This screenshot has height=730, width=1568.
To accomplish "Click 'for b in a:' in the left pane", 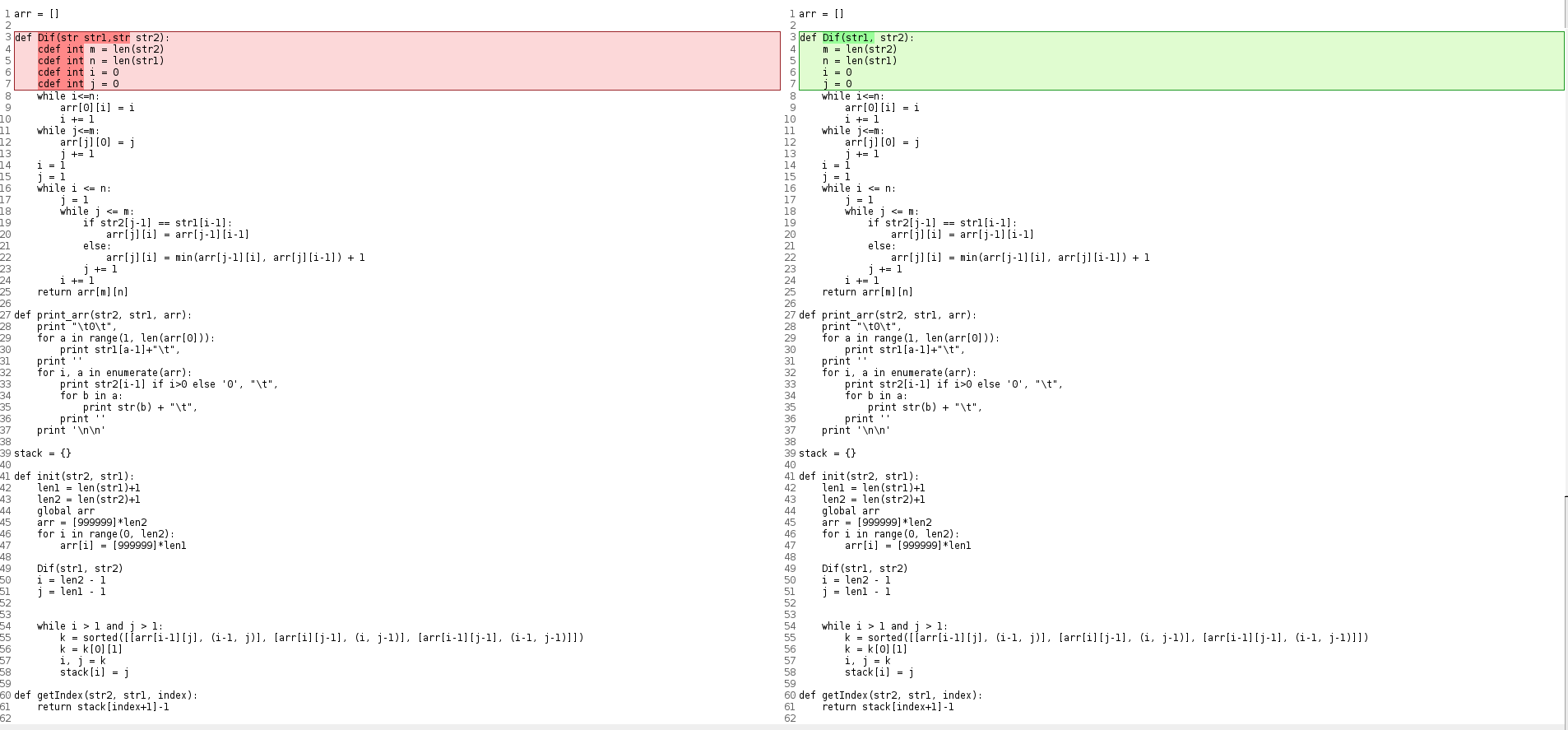I will (x=91, y=396).
